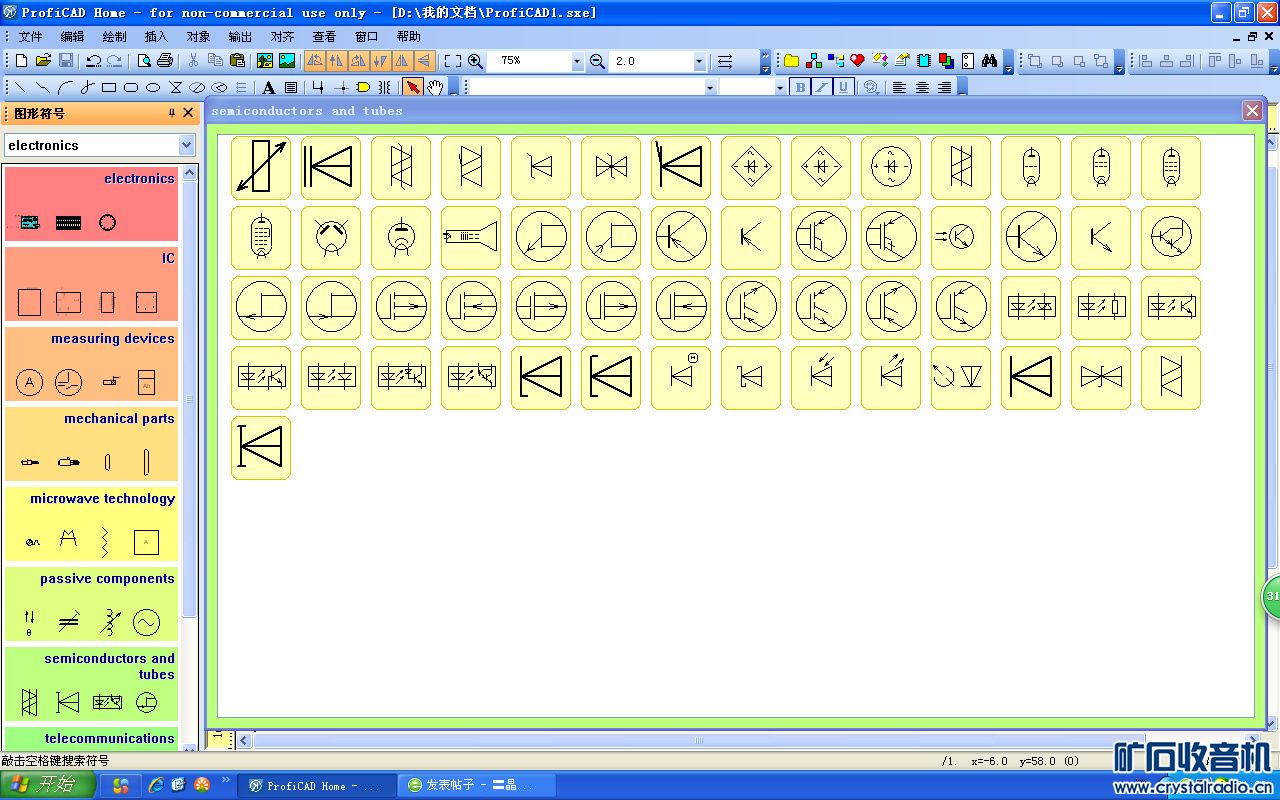Open the 文件 menu

click(30, 36)
